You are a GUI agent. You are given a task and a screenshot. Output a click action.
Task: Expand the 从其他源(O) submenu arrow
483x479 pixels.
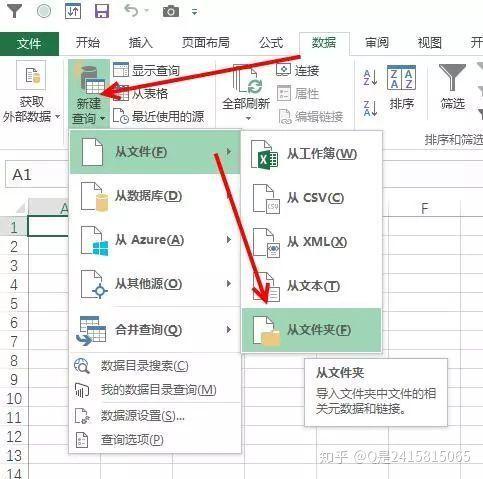(x=229, y=284)
